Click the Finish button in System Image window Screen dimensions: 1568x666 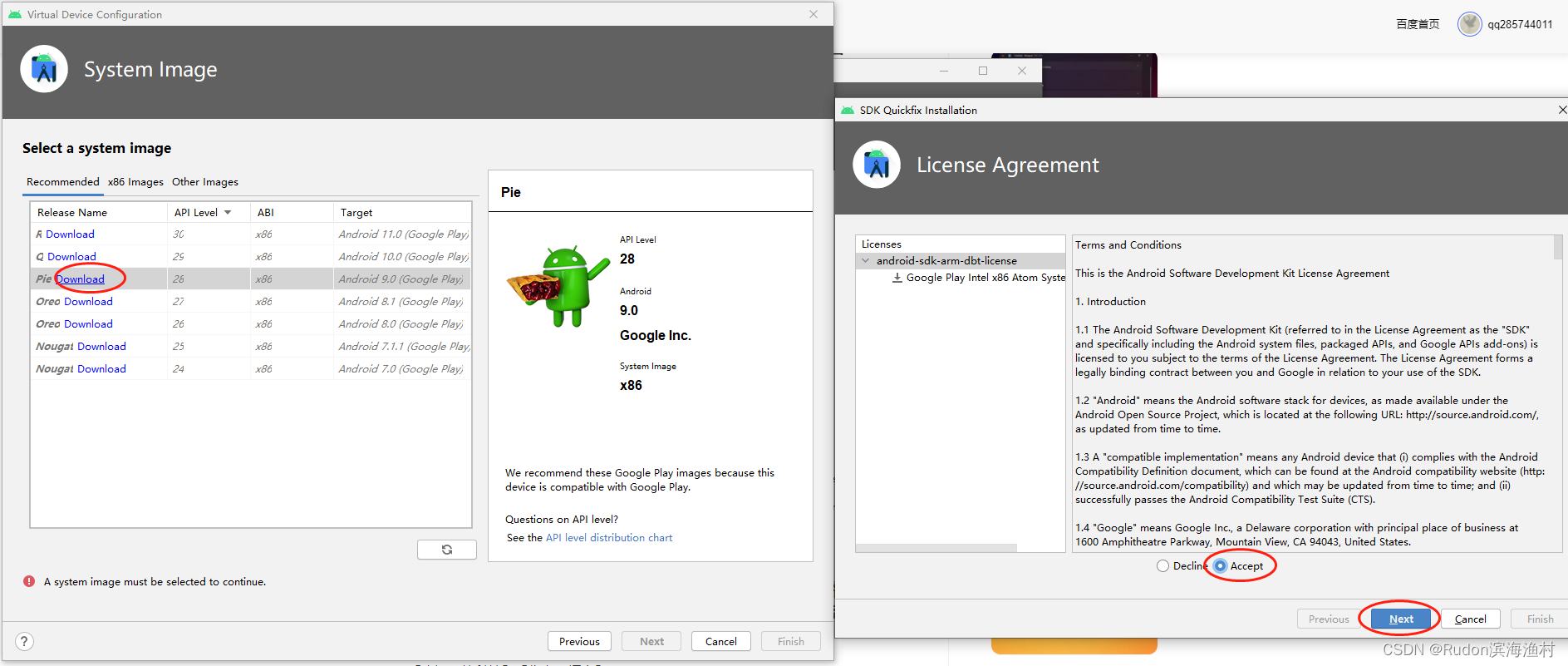[790, 641]
